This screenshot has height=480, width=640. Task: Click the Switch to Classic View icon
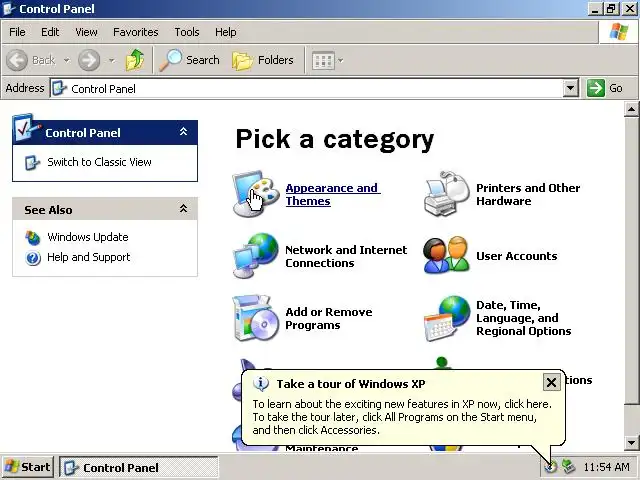[32, 162]
